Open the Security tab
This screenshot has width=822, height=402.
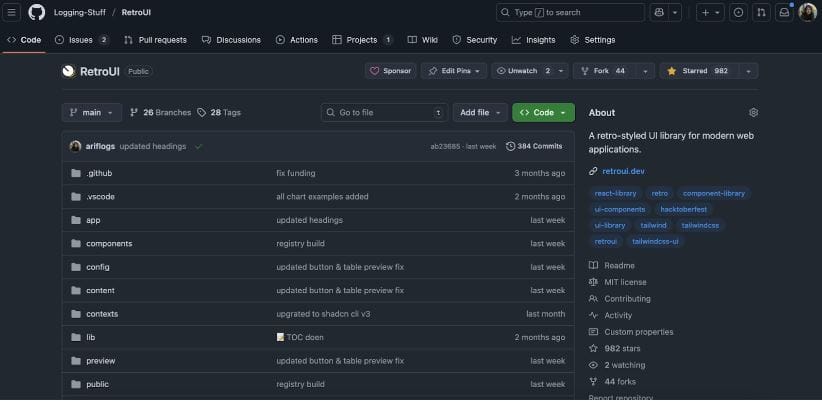coord(474,40)
